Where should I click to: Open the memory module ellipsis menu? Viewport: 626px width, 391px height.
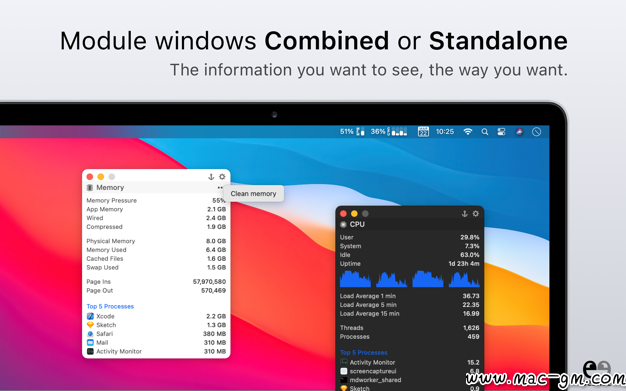(x=220, y=187)
